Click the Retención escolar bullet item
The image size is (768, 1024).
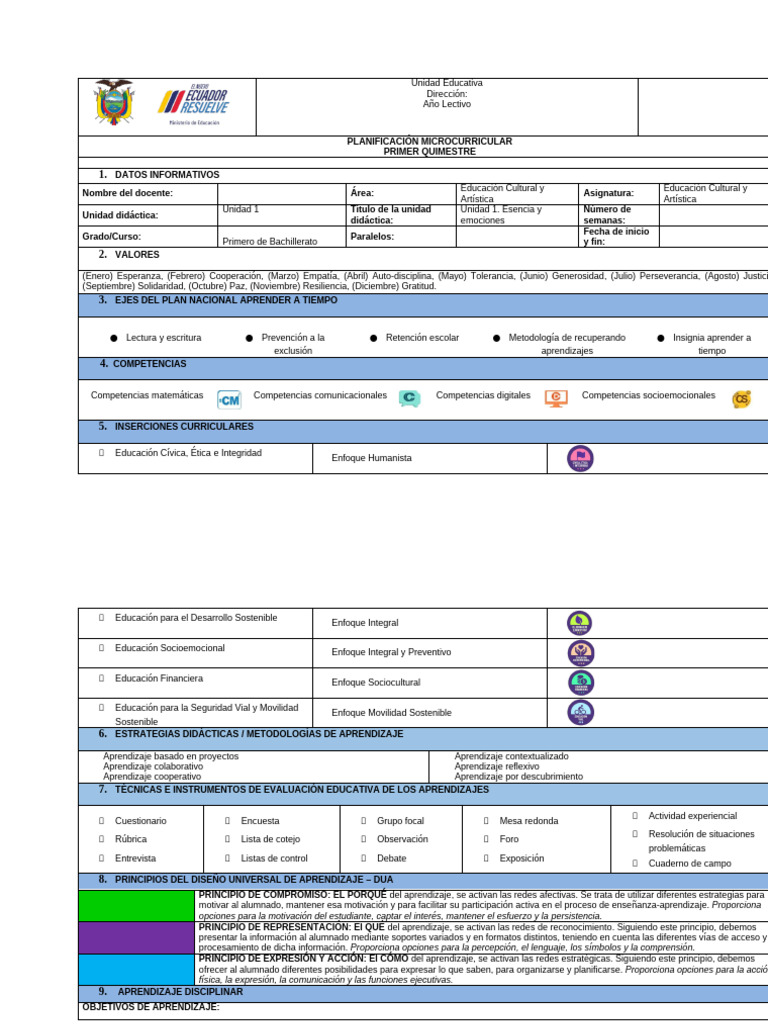point(415,338)
